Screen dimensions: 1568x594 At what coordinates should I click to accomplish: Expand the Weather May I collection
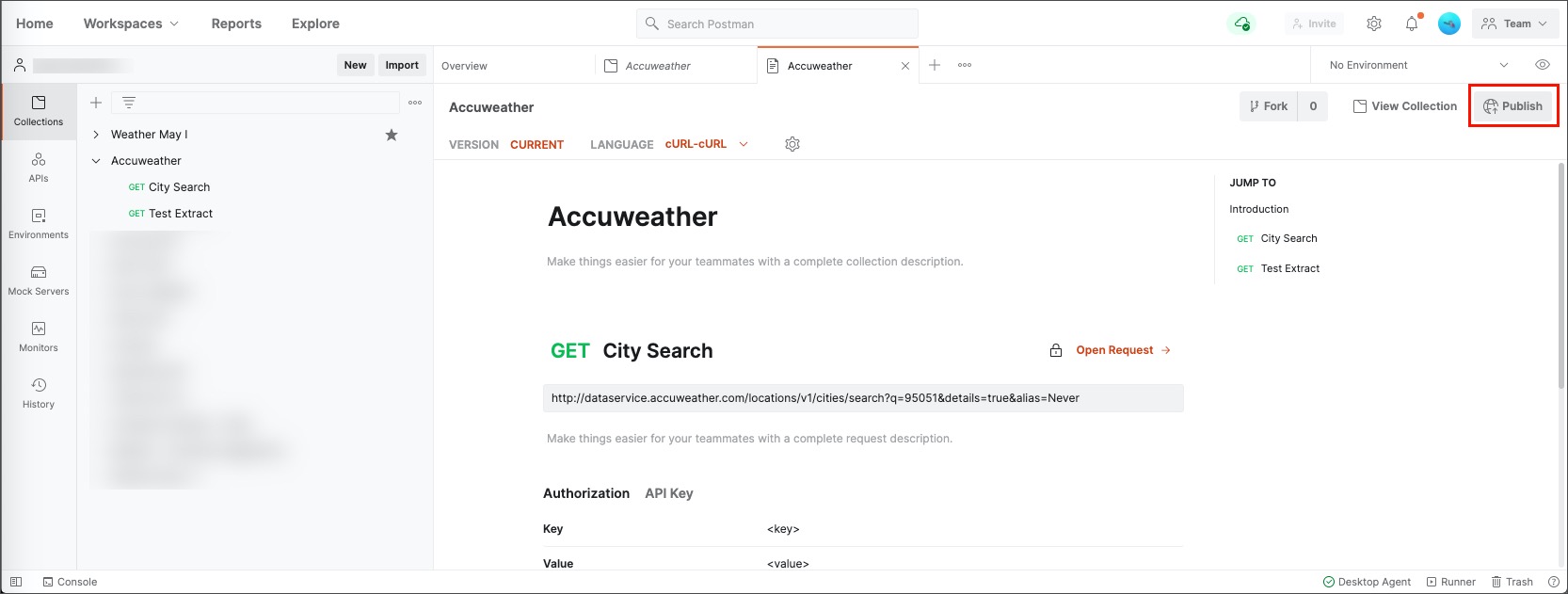96,135
